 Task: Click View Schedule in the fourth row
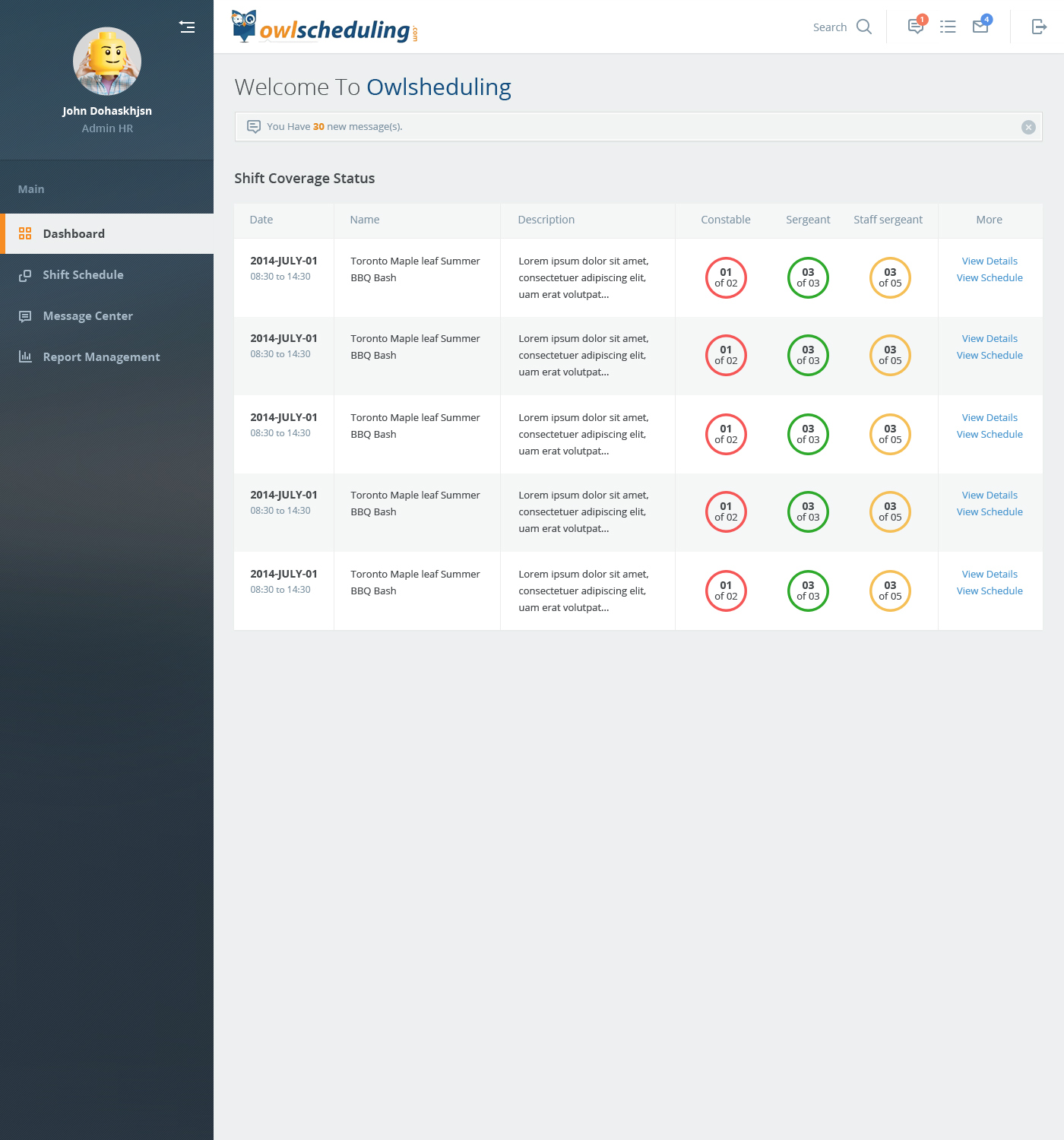click(x=990, y=511)
